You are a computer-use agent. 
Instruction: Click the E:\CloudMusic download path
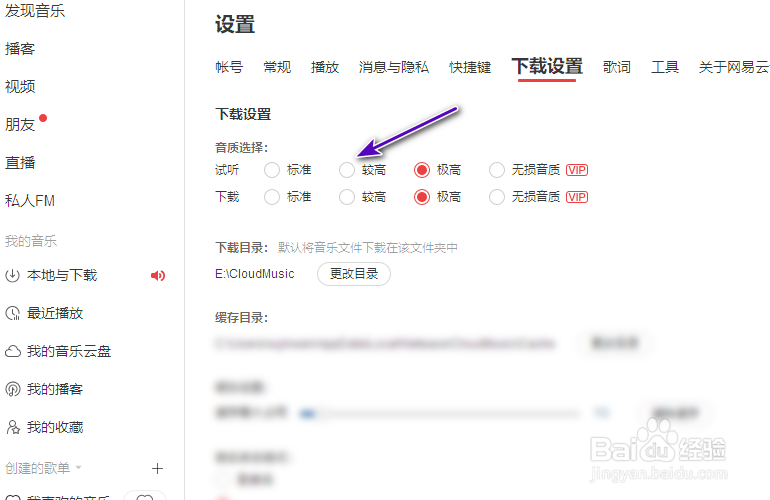254,274
